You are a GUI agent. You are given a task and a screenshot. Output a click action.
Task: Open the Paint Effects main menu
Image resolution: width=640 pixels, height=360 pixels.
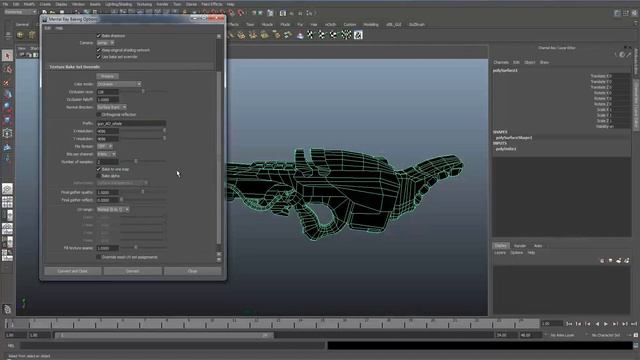click(211, 4)
